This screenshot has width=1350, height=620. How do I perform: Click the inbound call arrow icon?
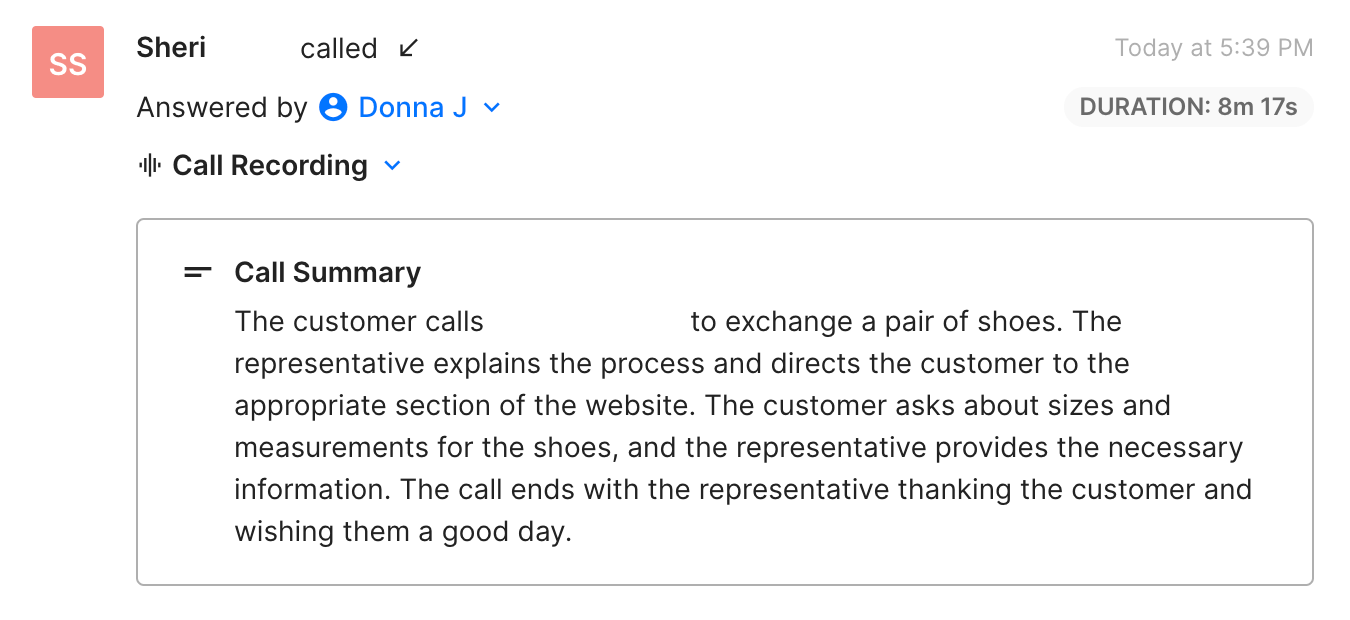[x=407, y=47]
